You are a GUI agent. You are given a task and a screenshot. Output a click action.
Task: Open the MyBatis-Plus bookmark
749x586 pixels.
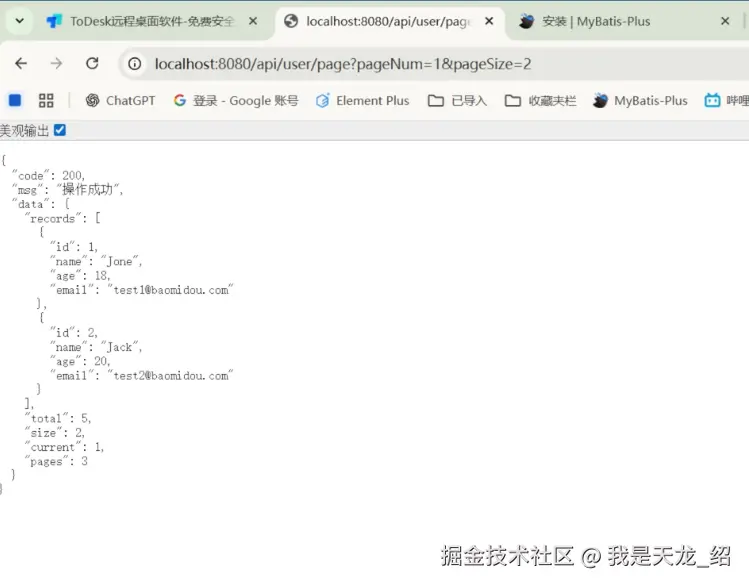(640, 100)
